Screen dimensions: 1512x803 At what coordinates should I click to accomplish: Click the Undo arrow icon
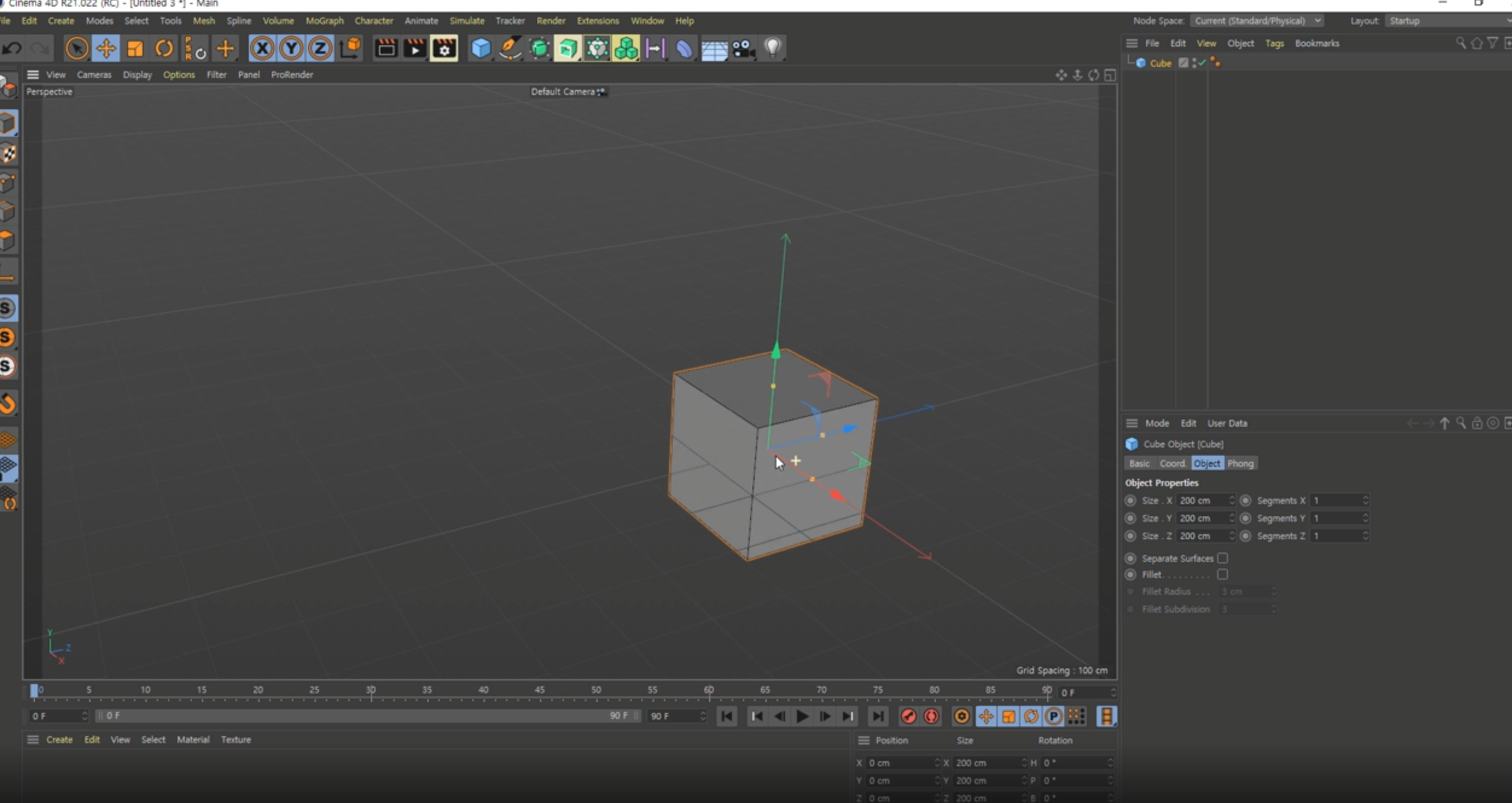click(12, 48)
